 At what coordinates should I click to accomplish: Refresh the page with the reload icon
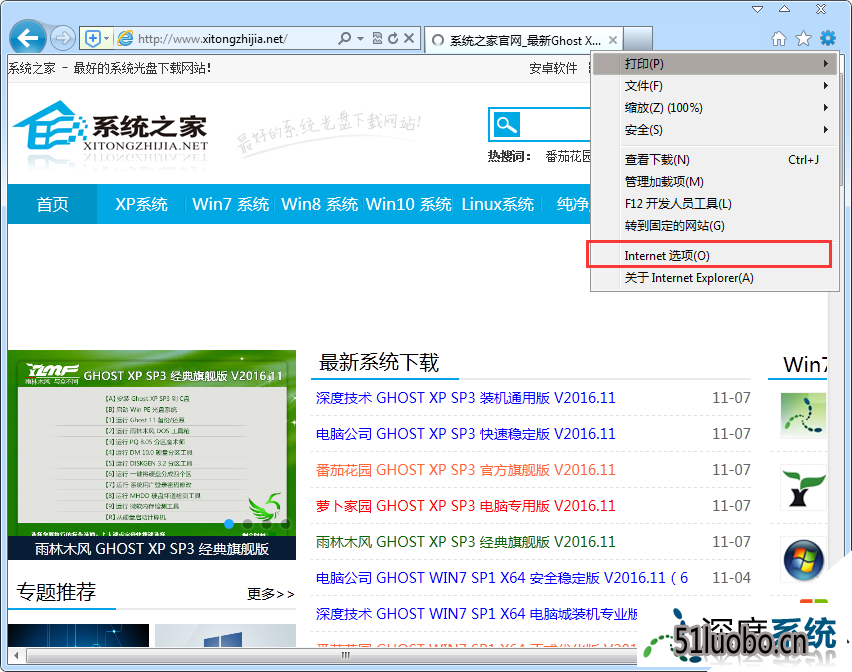(393, 38)
